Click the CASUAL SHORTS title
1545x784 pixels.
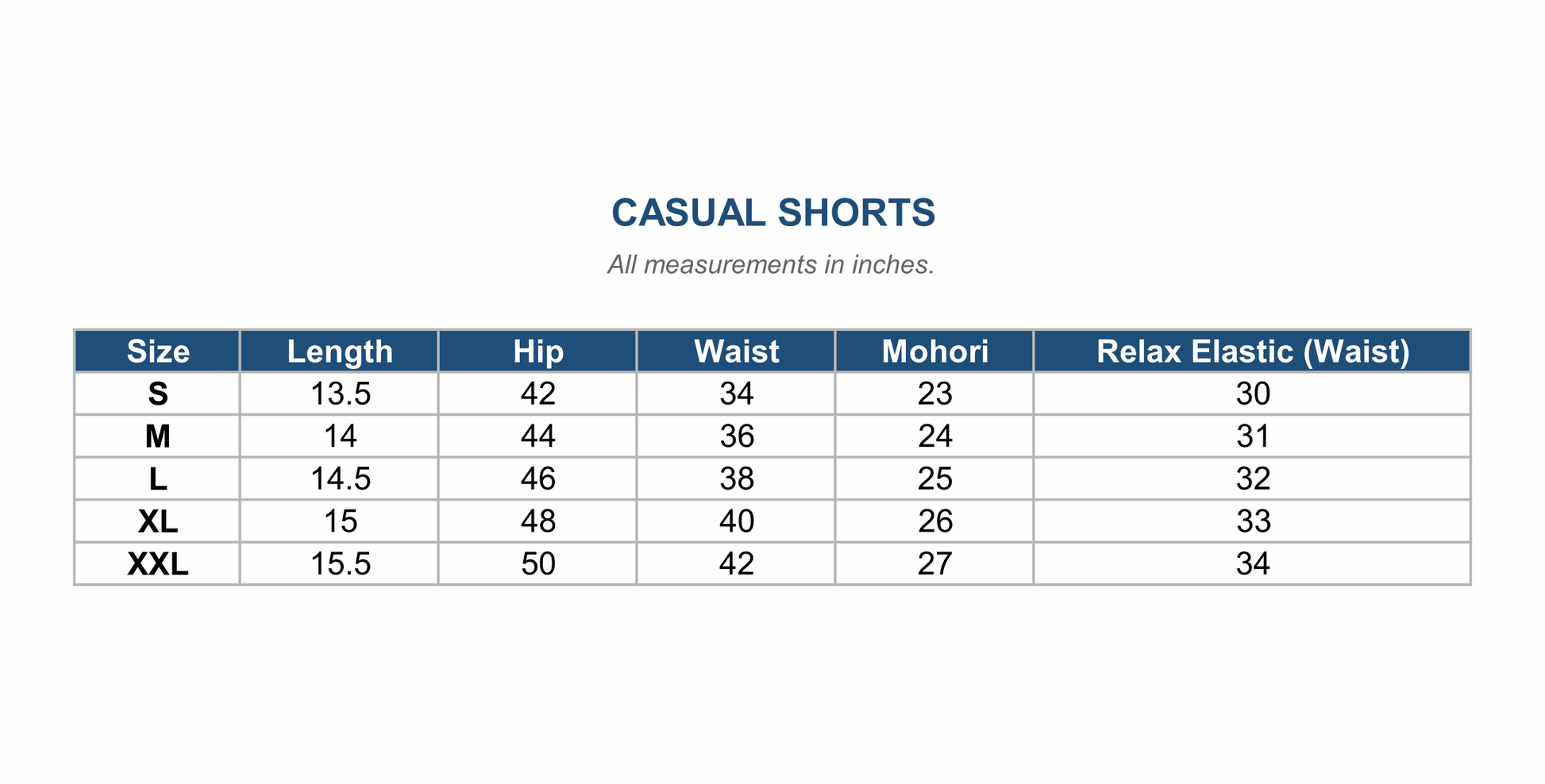pos(773,213)
